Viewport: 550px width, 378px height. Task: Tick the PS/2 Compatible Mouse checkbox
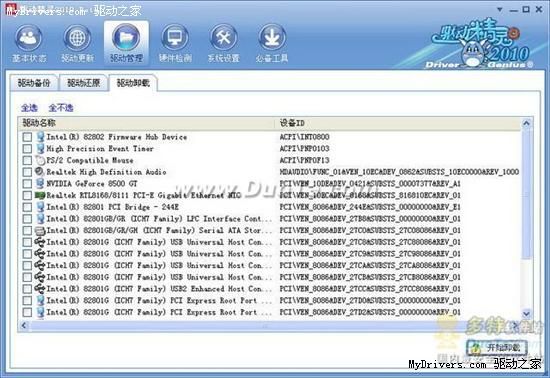(27, 160)
